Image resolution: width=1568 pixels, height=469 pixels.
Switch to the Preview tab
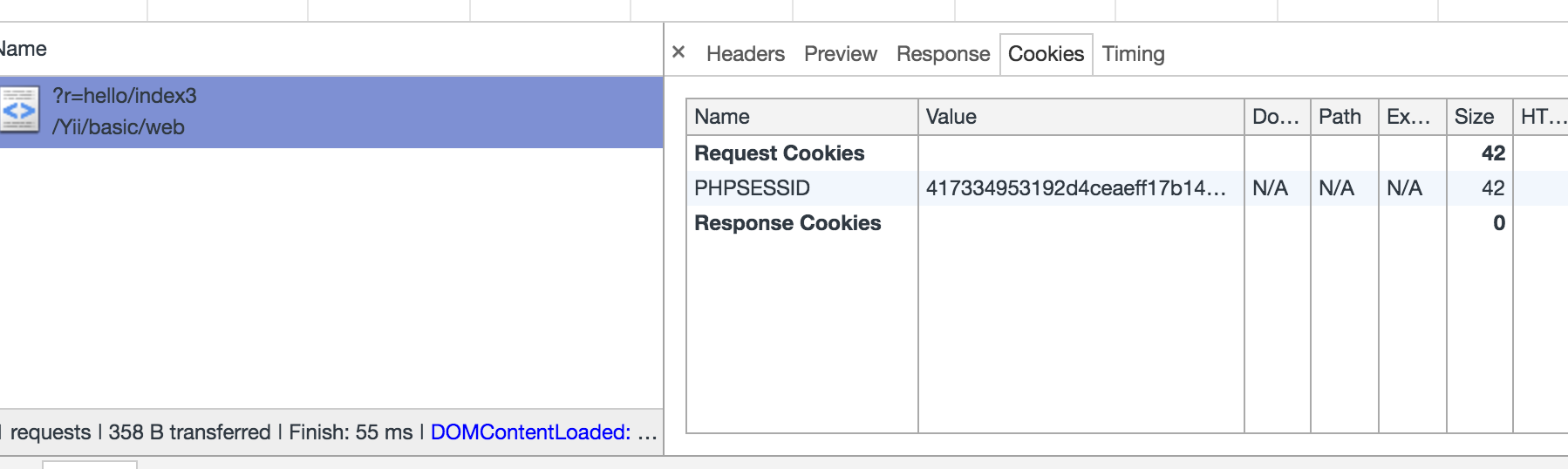click(840, 54)
